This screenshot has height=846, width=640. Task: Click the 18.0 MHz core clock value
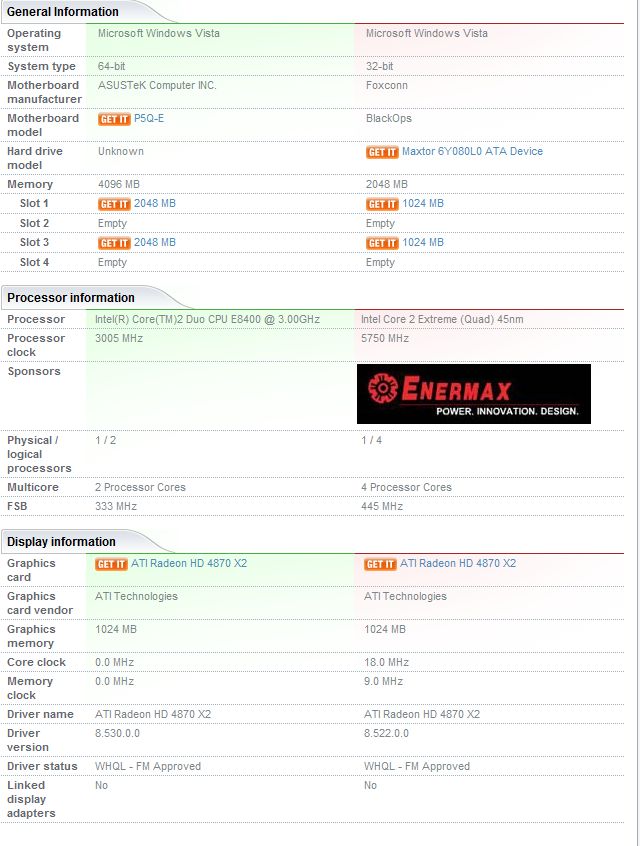386,663
